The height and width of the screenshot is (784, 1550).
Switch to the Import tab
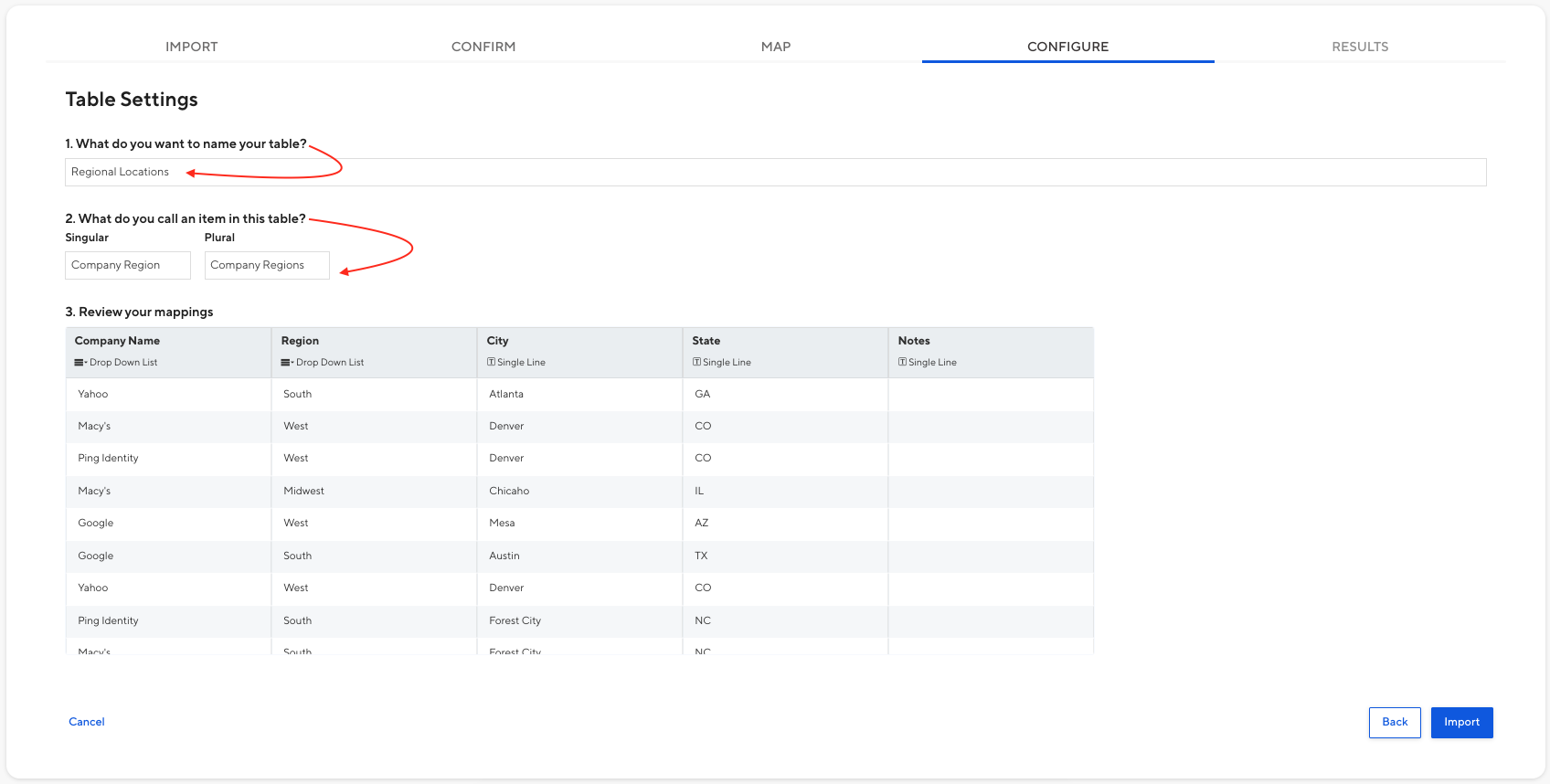pos(191,47)
